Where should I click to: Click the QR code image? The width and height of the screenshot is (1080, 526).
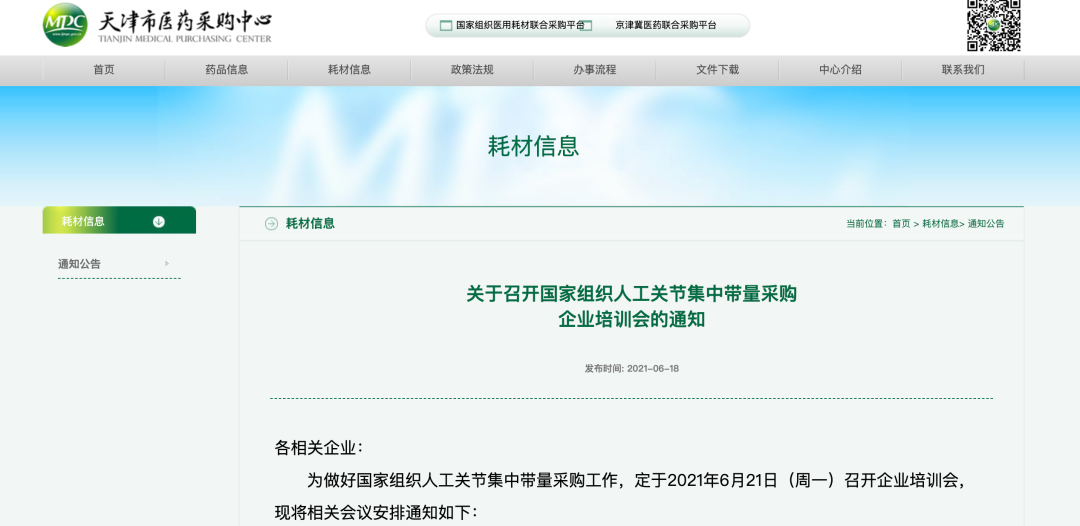993,25
